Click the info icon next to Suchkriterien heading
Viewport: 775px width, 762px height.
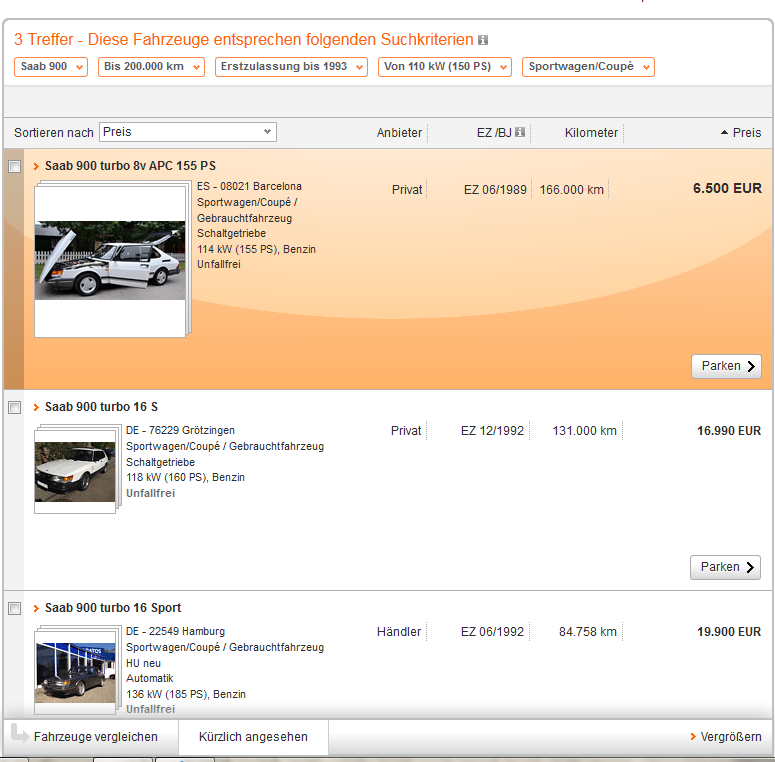(483, 40)
